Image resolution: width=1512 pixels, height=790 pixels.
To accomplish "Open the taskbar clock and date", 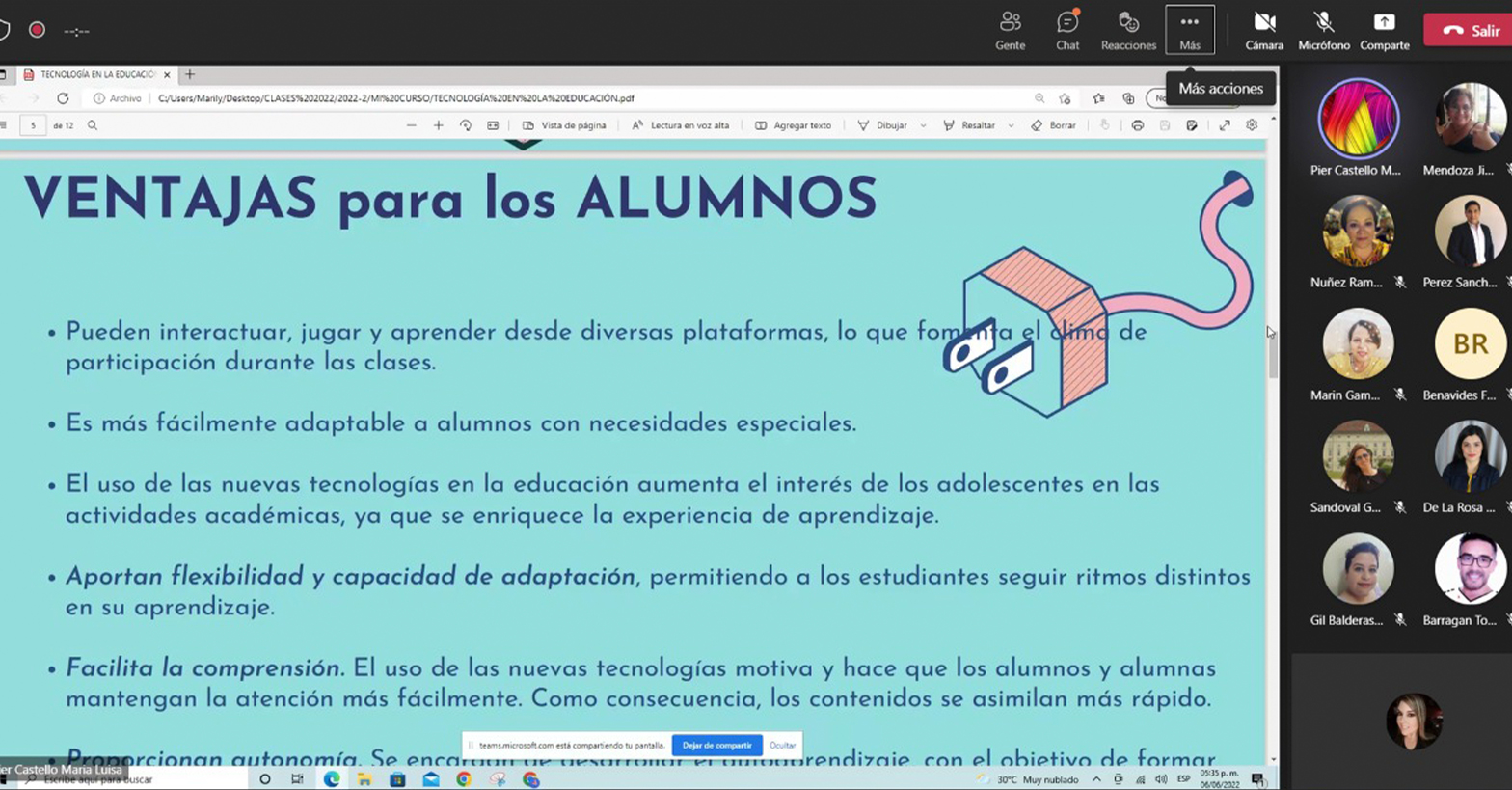I will point(1219,778).
